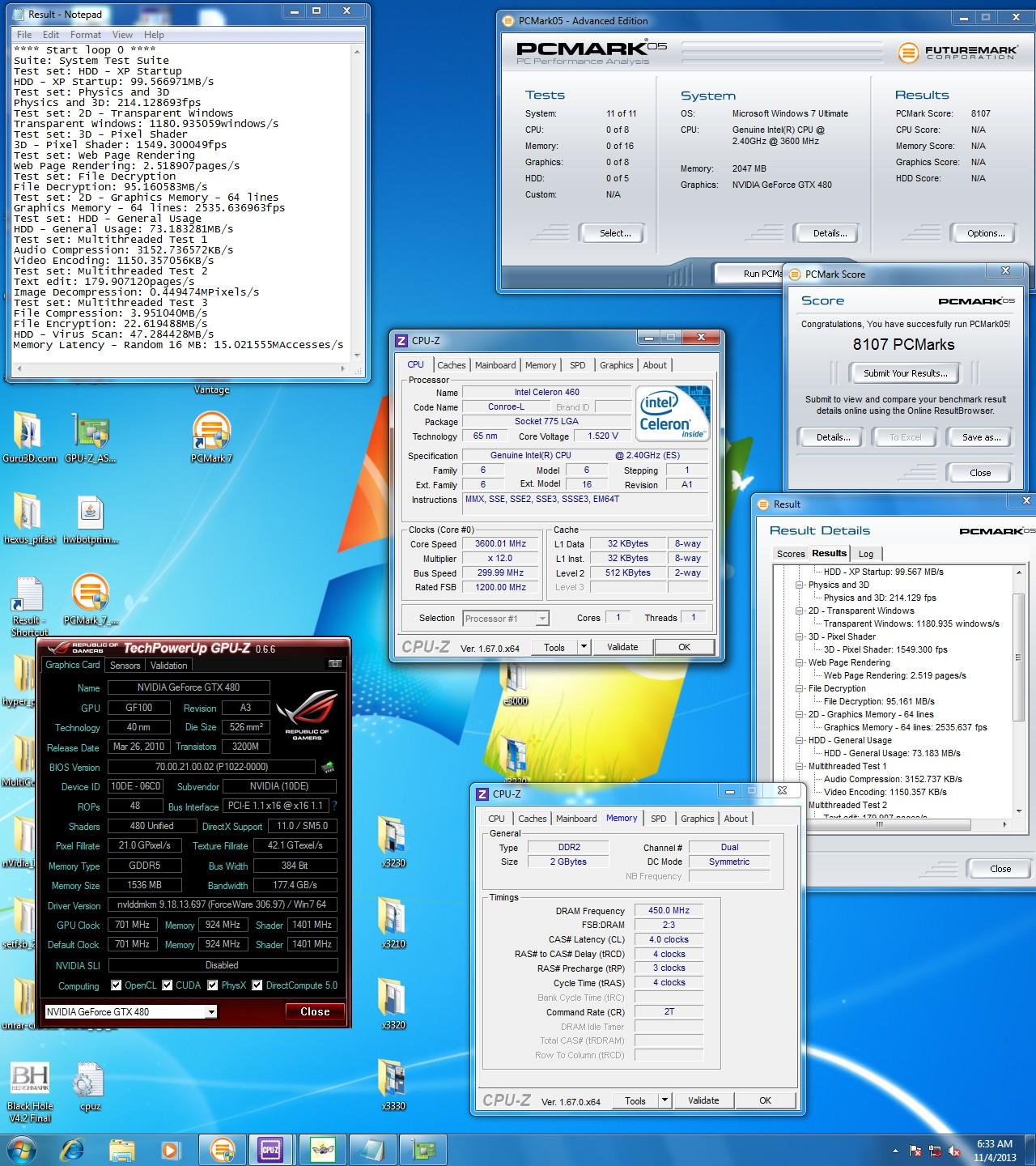Open Scores tab in Result Details
Image resolution: width=1036 pixels, height=1166 pixels.
[x=790, y=554]
